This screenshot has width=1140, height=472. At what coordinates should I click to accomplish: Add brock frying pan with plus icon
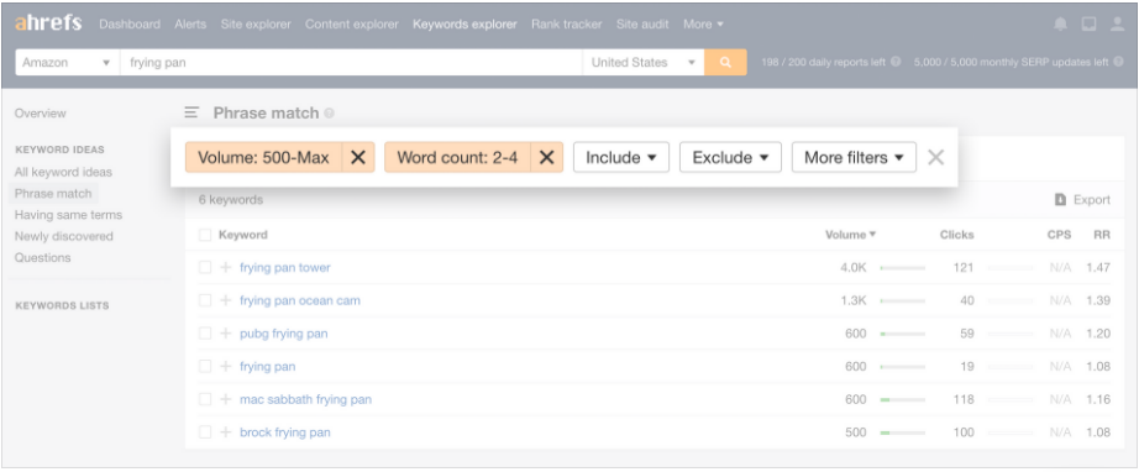click(225, 432)
